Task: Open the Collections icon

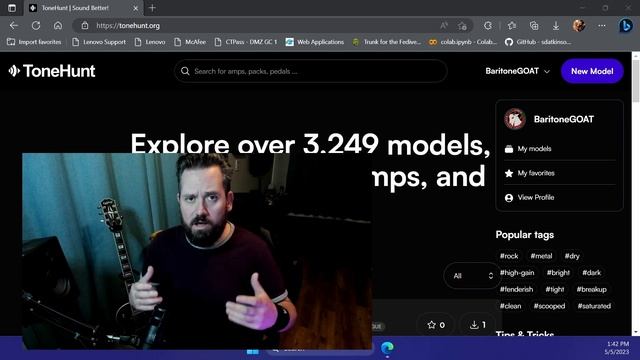Action: click(534, 25)
